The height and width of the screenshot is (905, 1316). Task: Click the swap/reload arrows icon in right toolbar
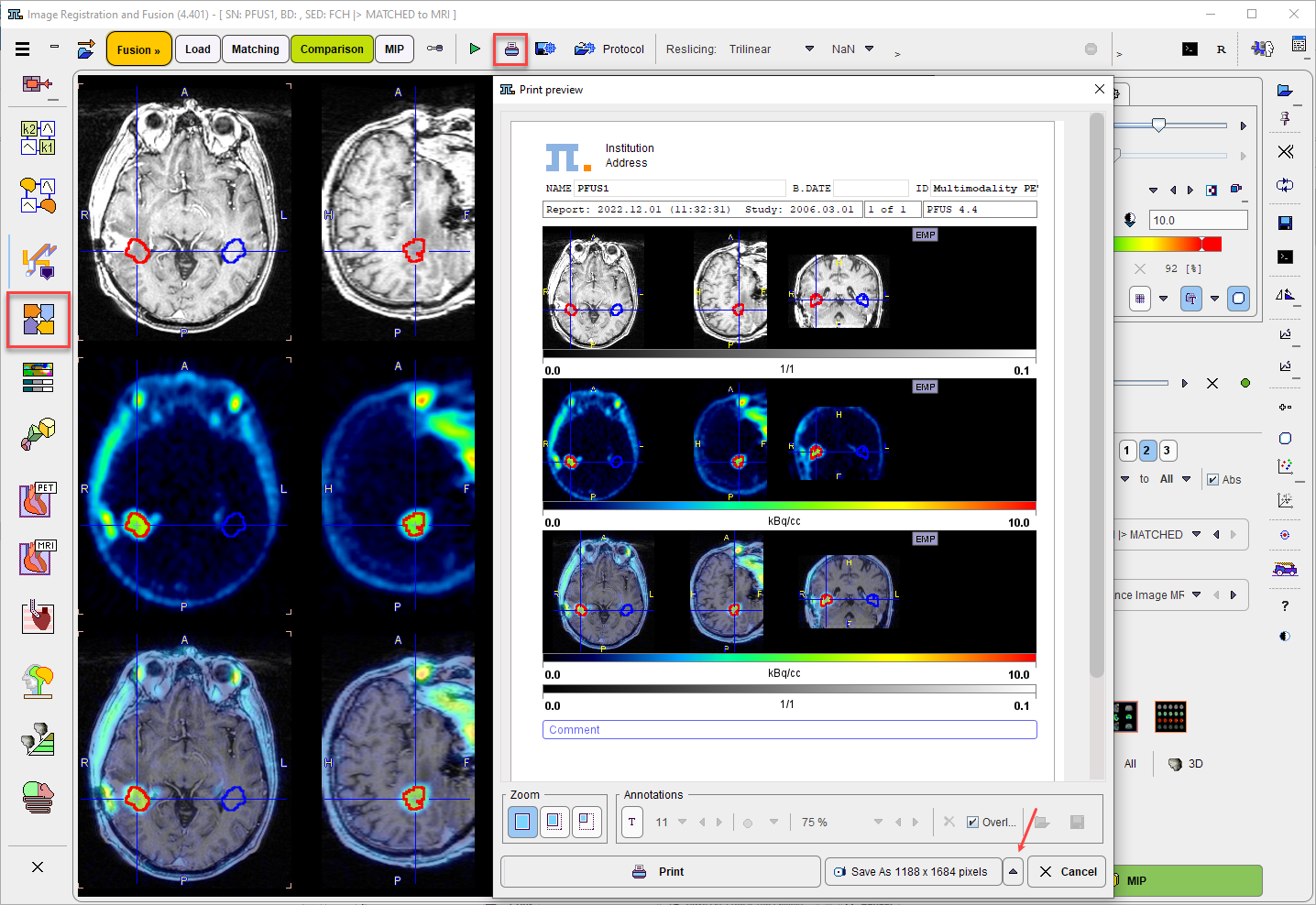(1285, 185)
